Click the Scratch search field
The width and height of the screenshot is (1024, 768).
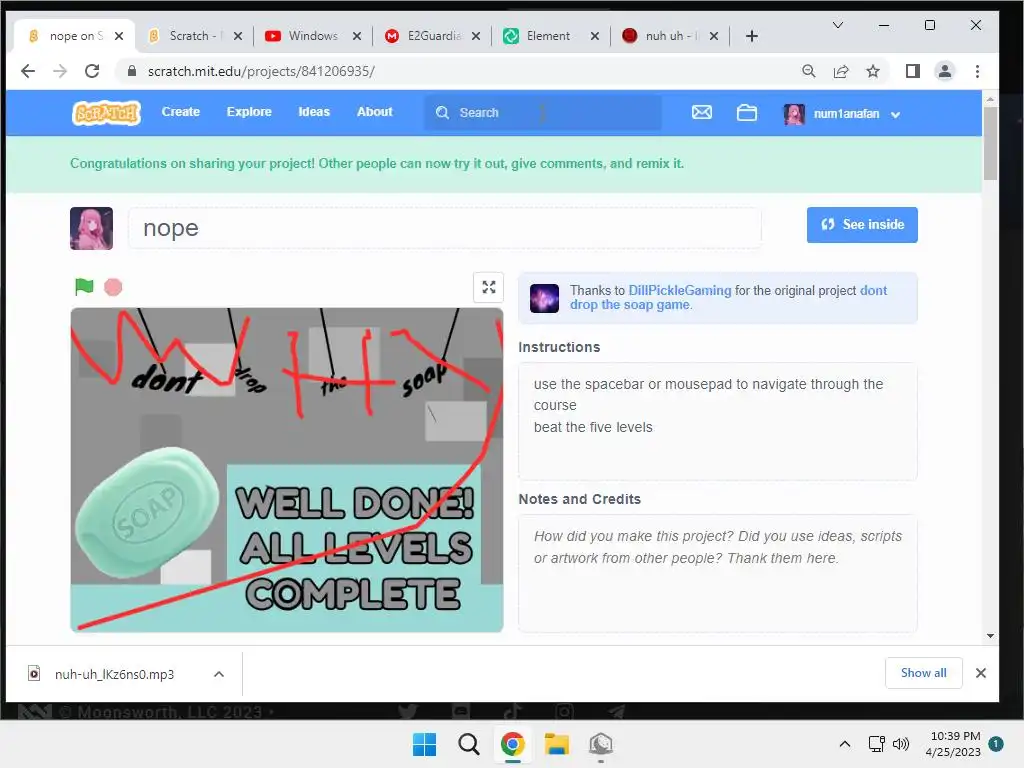click(x=543, y=112)
